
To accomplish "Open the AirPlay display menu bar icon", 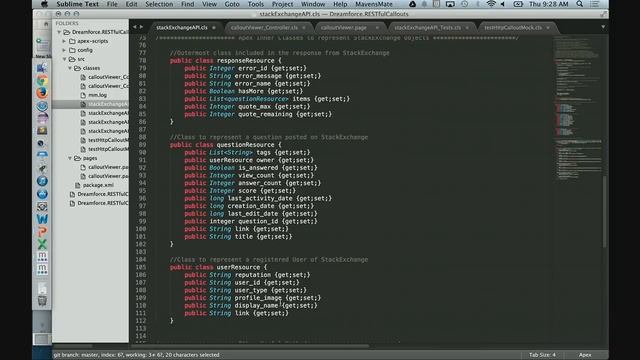I will click(450, 4).
